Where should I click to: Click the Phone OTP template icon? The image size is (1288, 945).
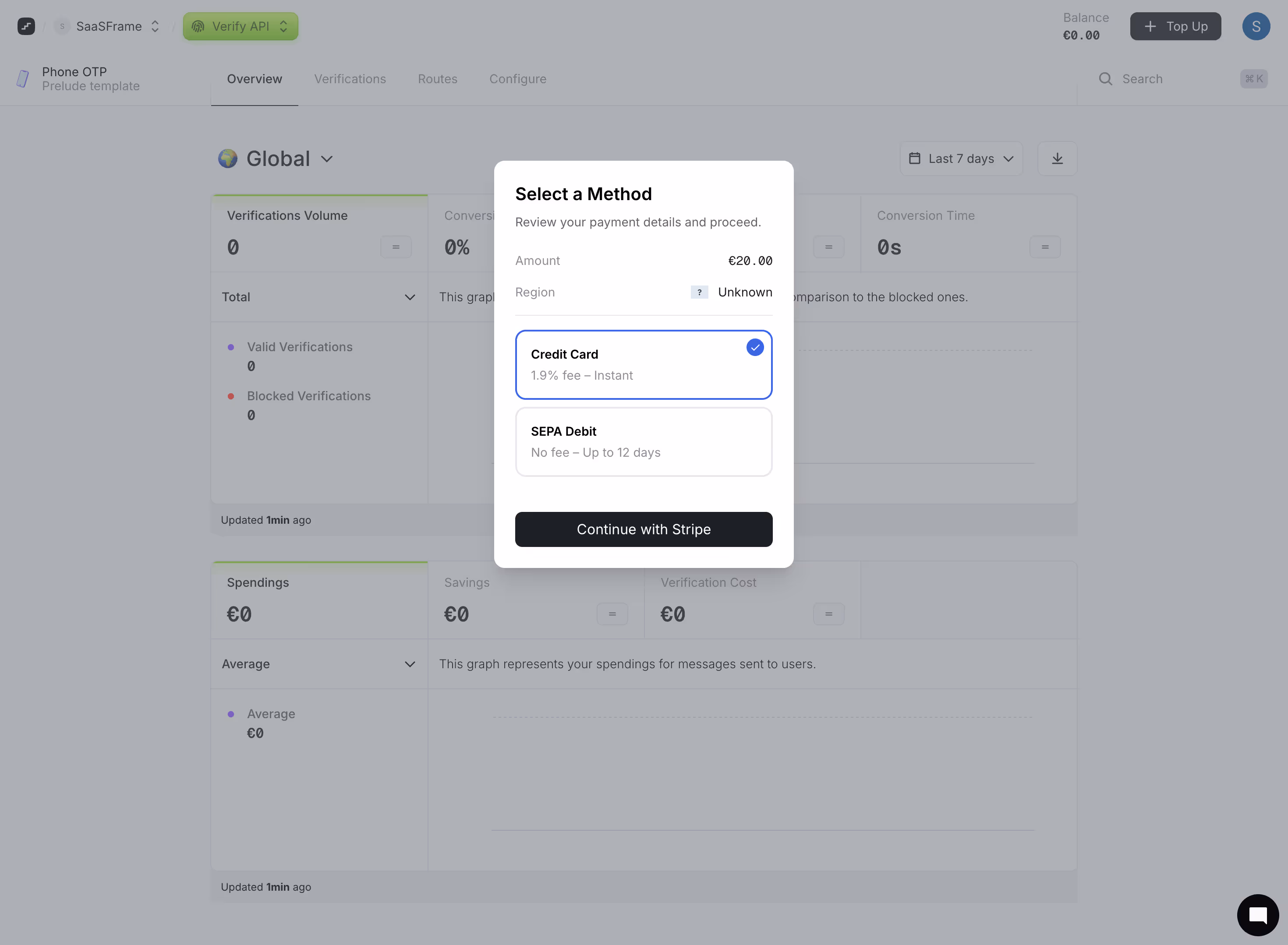point(23,79)
